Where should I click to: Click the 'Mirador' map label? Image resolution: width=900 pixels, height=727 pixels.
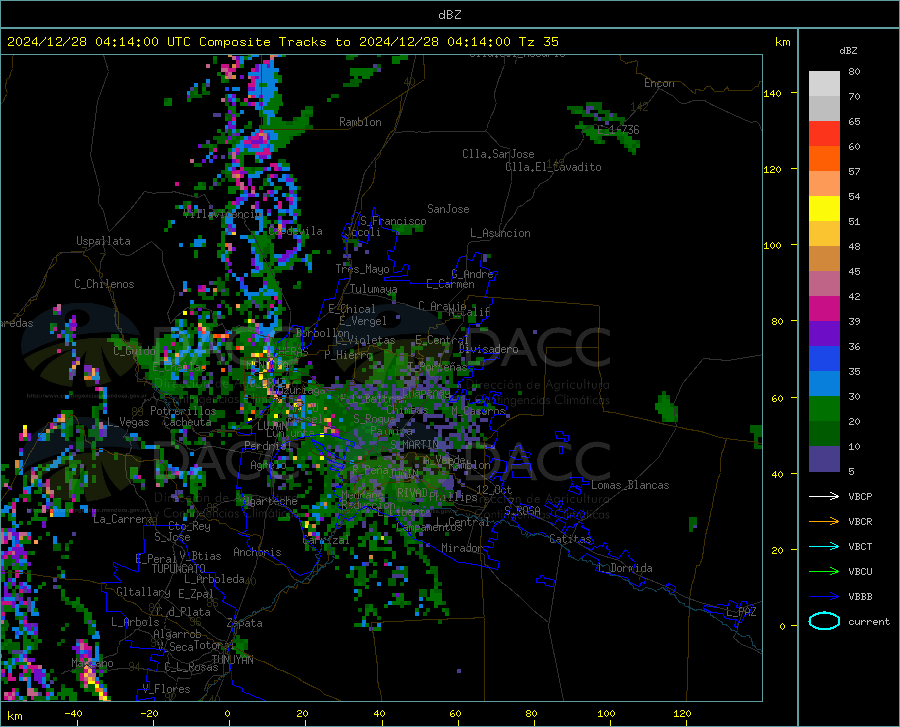pos(462,548)
